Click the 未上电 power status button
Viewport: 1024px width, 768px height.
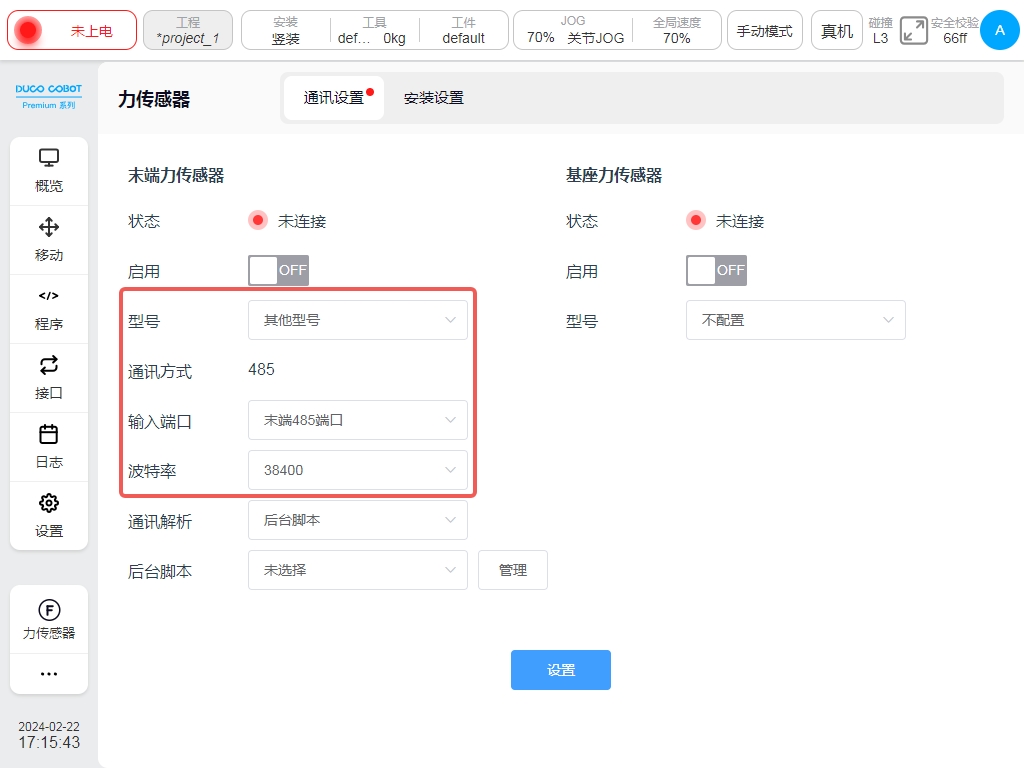click(x=71, y=31)
